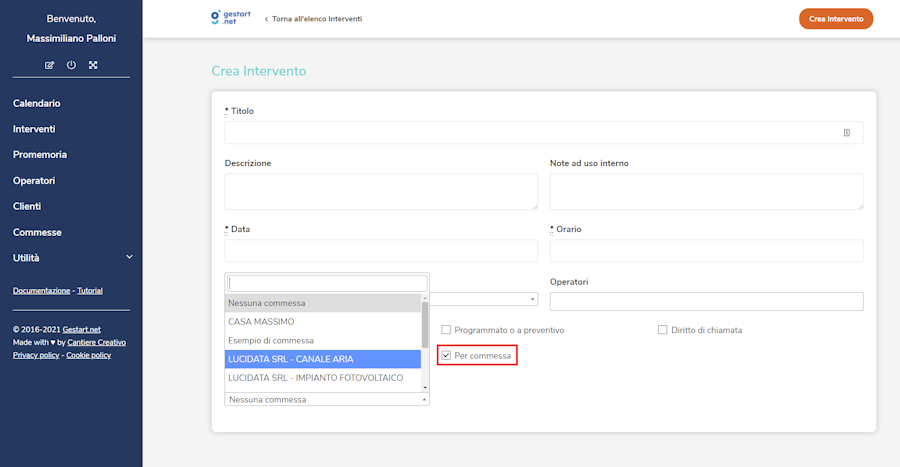Click the gestart.net logo
900x467 pixels.
click(x=230, y=18)
